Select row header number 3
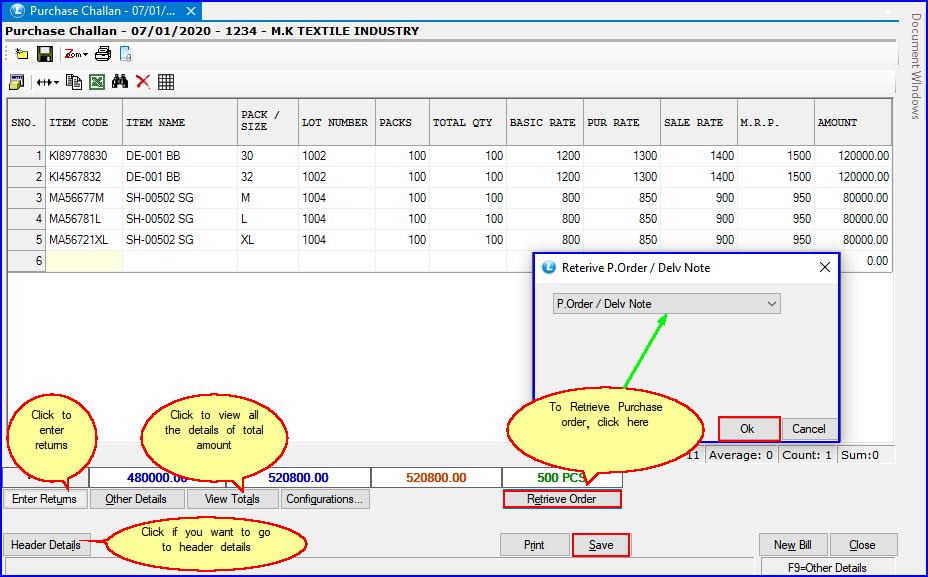 pyautogui.click(x=27, y=198)
